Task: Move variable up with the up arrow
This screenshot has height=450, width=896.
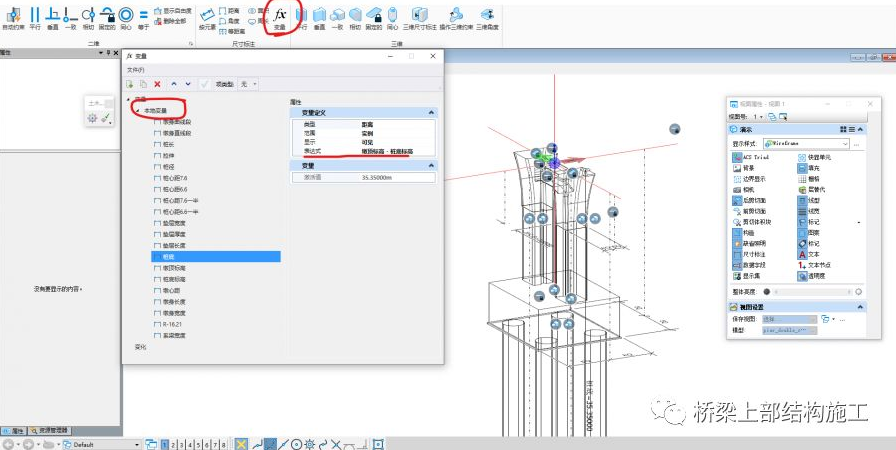Action: tap(174, 84)
